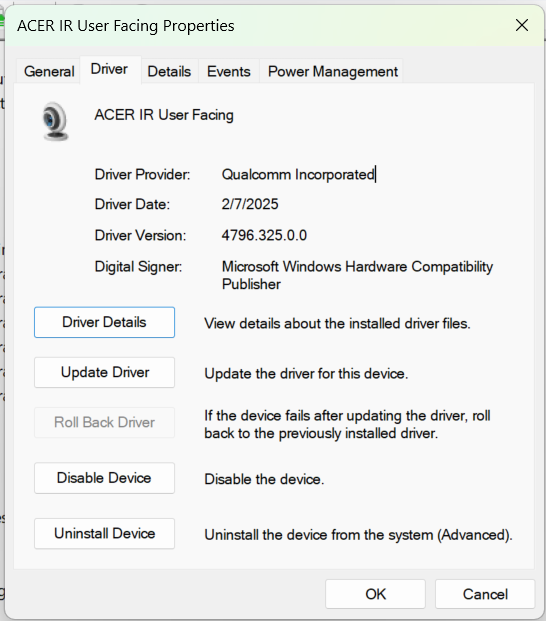The width and height of the screenshot is (546, 621).
Task: Click the Driver Details button
Action: click(x=105, y=322)
